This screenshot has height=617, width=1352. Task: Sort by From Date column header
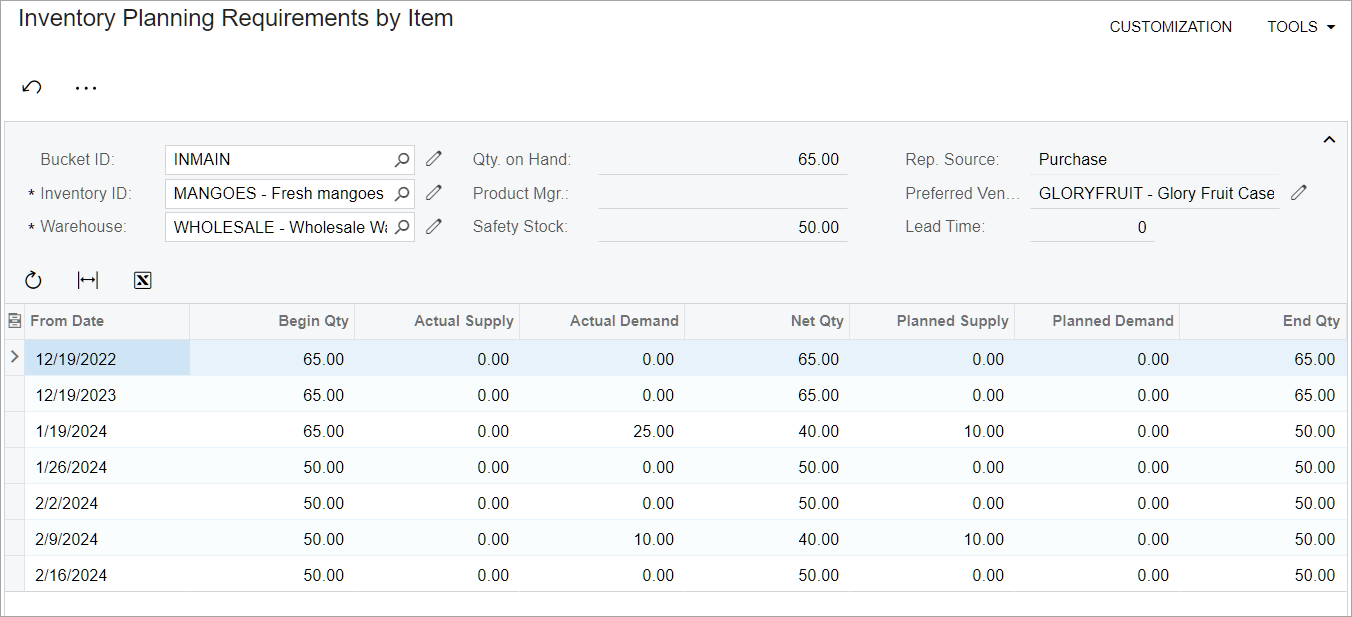tap(107, 321)
